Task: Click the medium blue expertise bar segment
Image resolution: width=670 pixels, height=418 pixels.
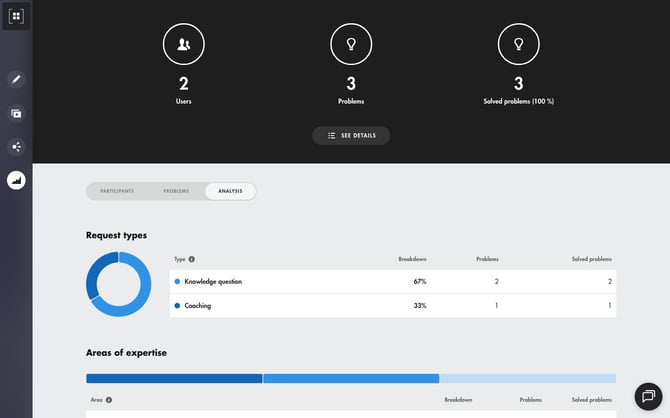Action: click(351, 378)
